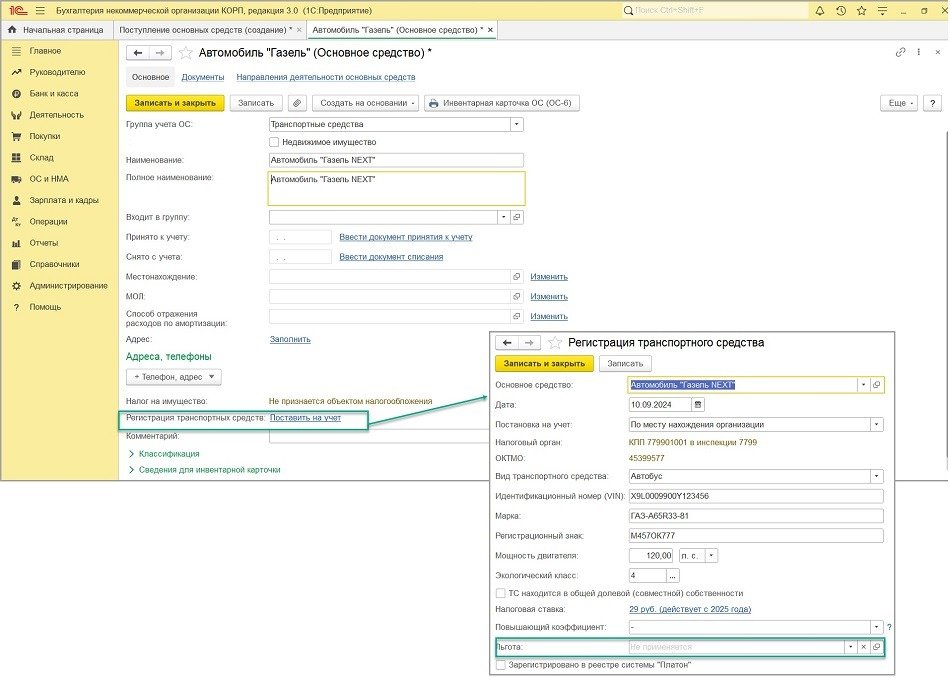950x678 pixels.
Task: Open the Вид транспортного средства dropdown
Action: 876,476
